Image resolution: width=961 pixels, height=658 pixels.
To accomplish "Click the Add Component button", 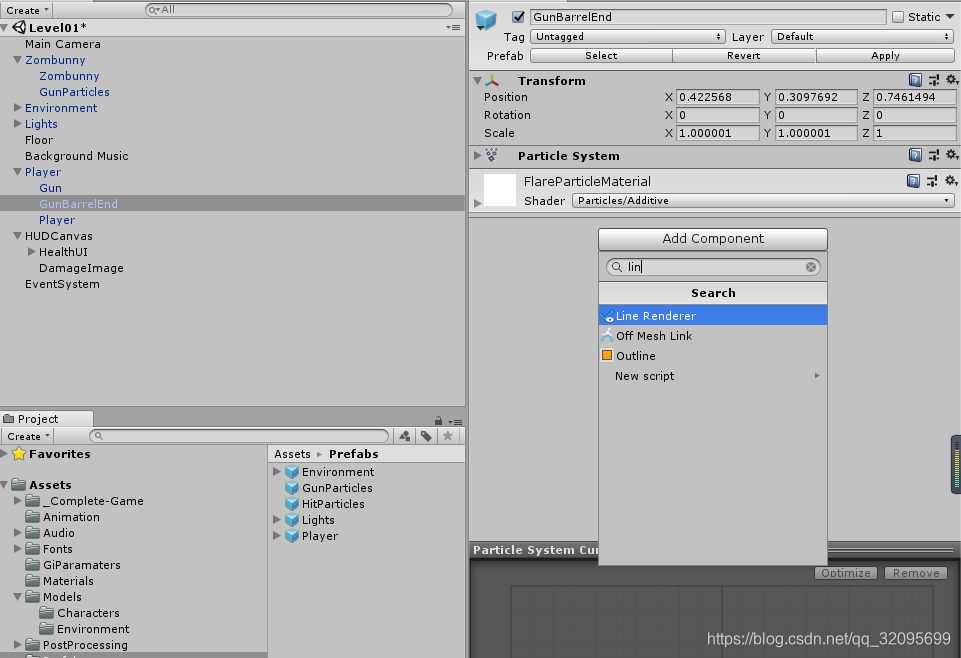I will [x=713, y=239].
